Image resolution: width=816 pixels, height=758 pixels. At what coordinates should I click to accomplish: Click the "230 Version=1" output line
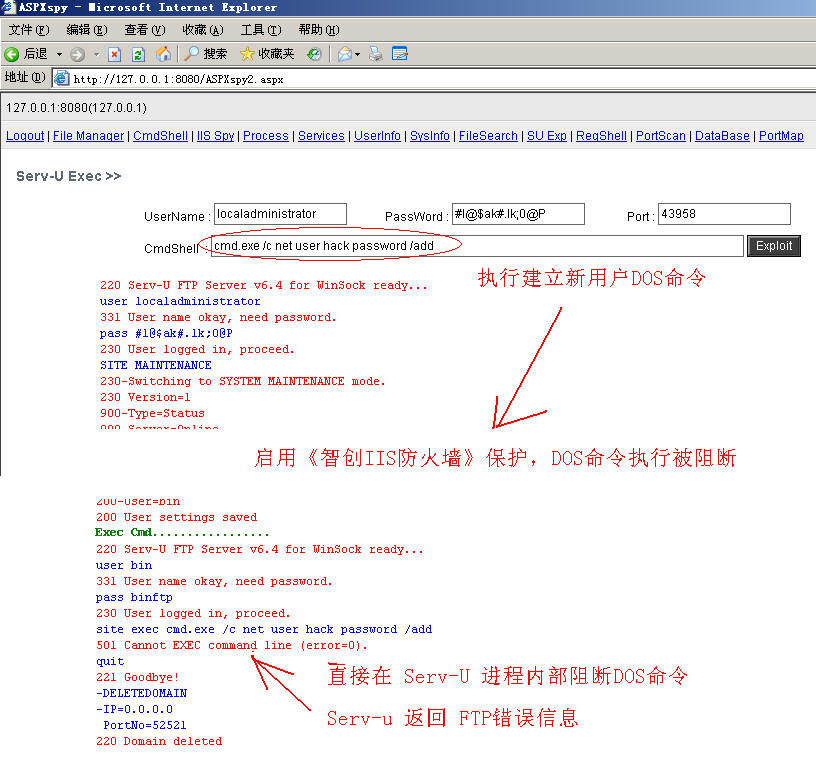145,397
